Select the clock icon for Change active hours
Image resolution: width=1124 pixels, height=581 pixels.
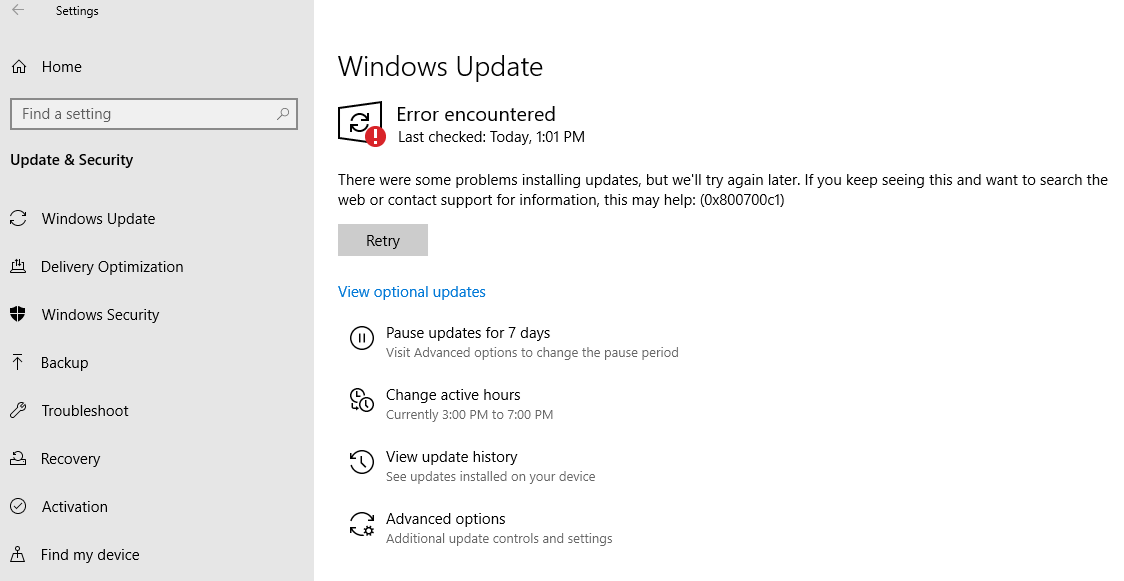click(361, 400)
